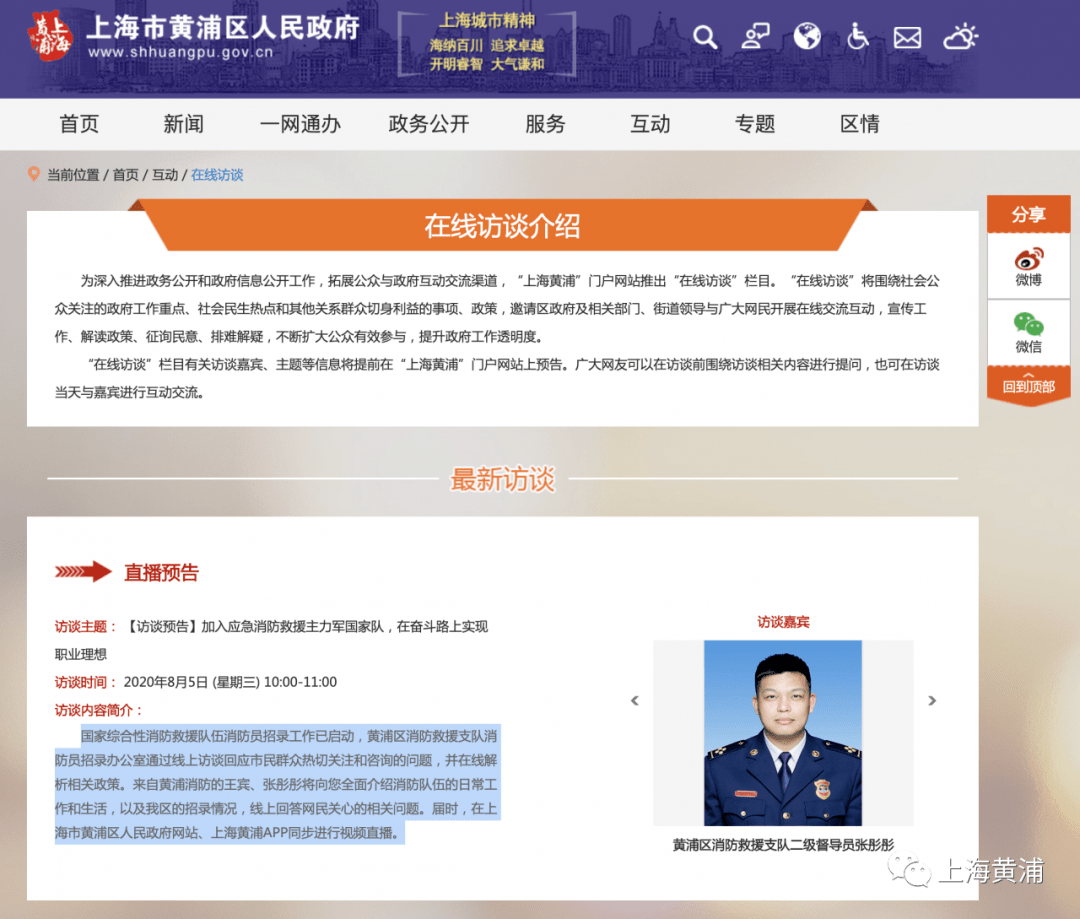Click the search magnifier icon in header

(705, 37)
